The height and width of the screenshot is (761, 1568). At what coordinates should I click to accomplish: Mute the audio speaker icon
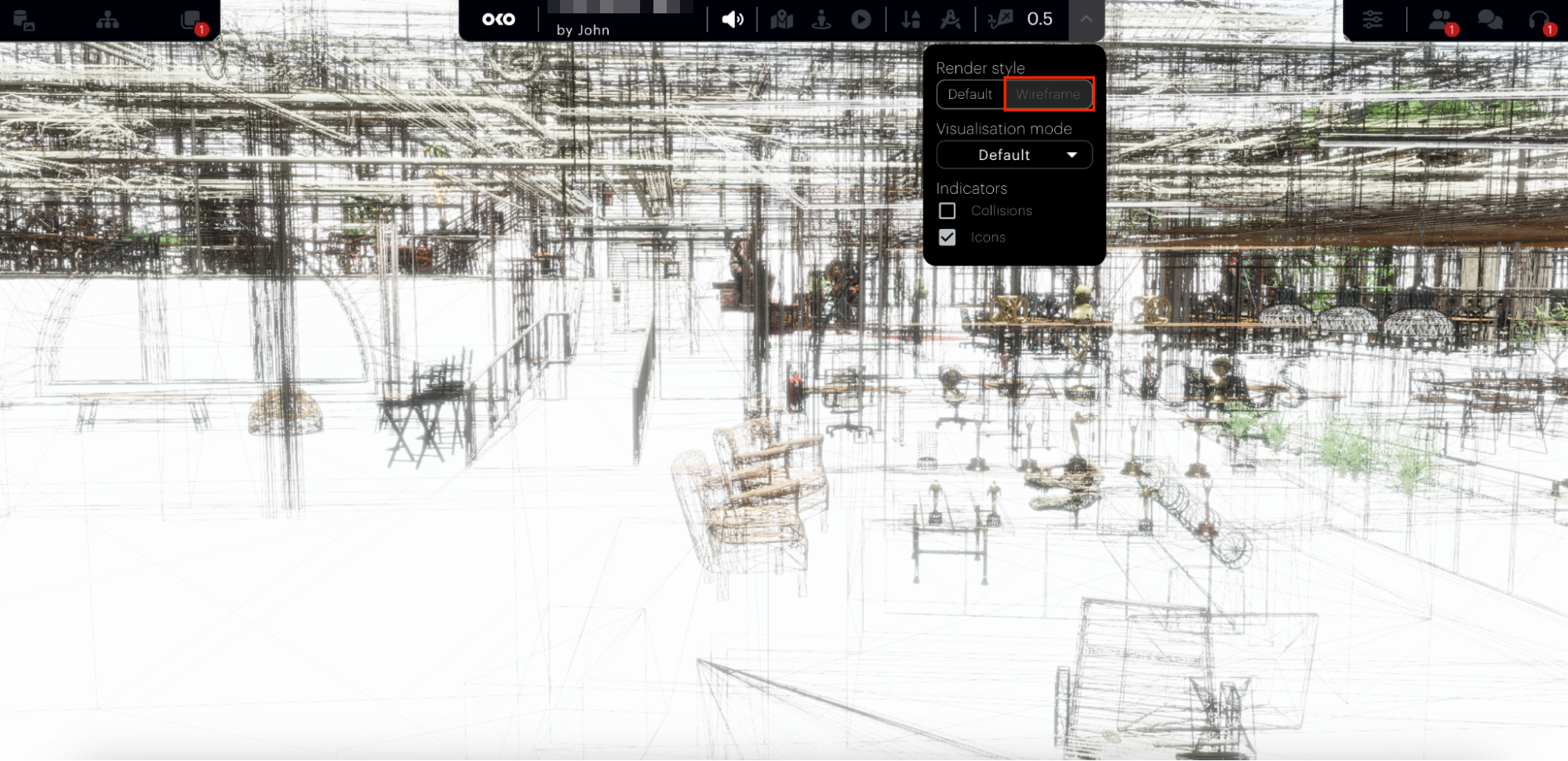(732, 20)
